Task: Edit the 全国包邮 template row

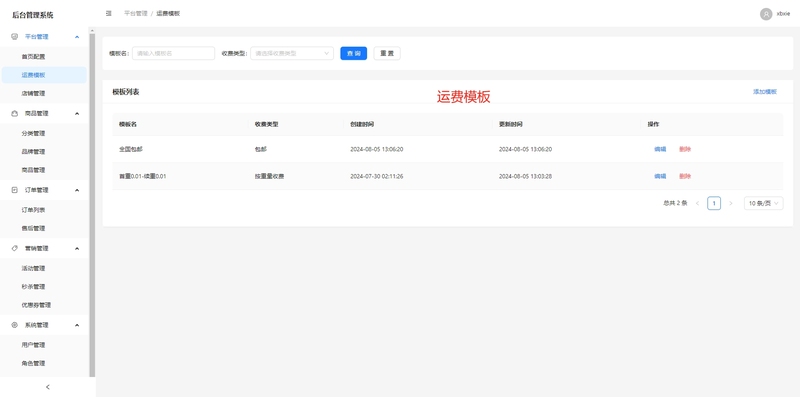Action: (x=660, y=149)
